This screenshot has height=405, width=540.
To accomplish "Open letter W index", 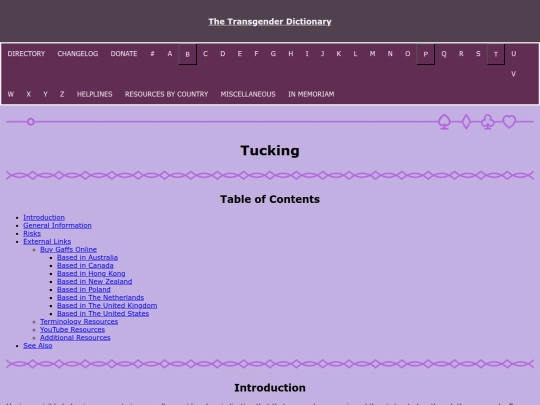I will (11, 94).
